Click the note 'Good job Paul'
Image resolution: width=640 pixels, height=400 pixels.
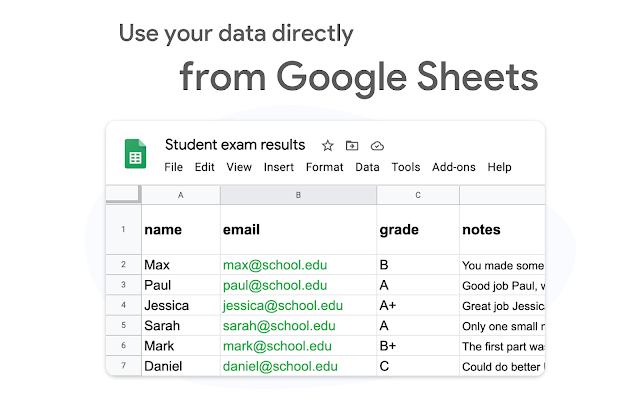point(502,285)
